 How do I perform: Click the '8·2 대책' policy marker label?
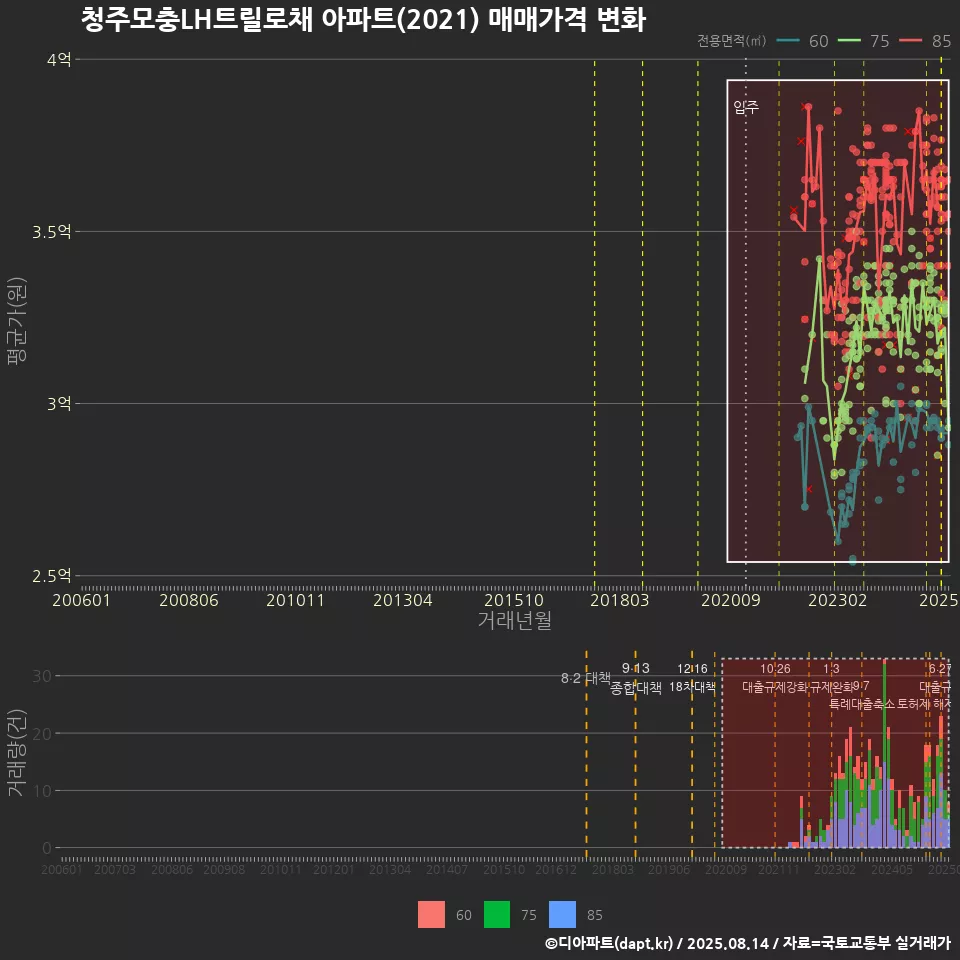(x=586, y=678)
